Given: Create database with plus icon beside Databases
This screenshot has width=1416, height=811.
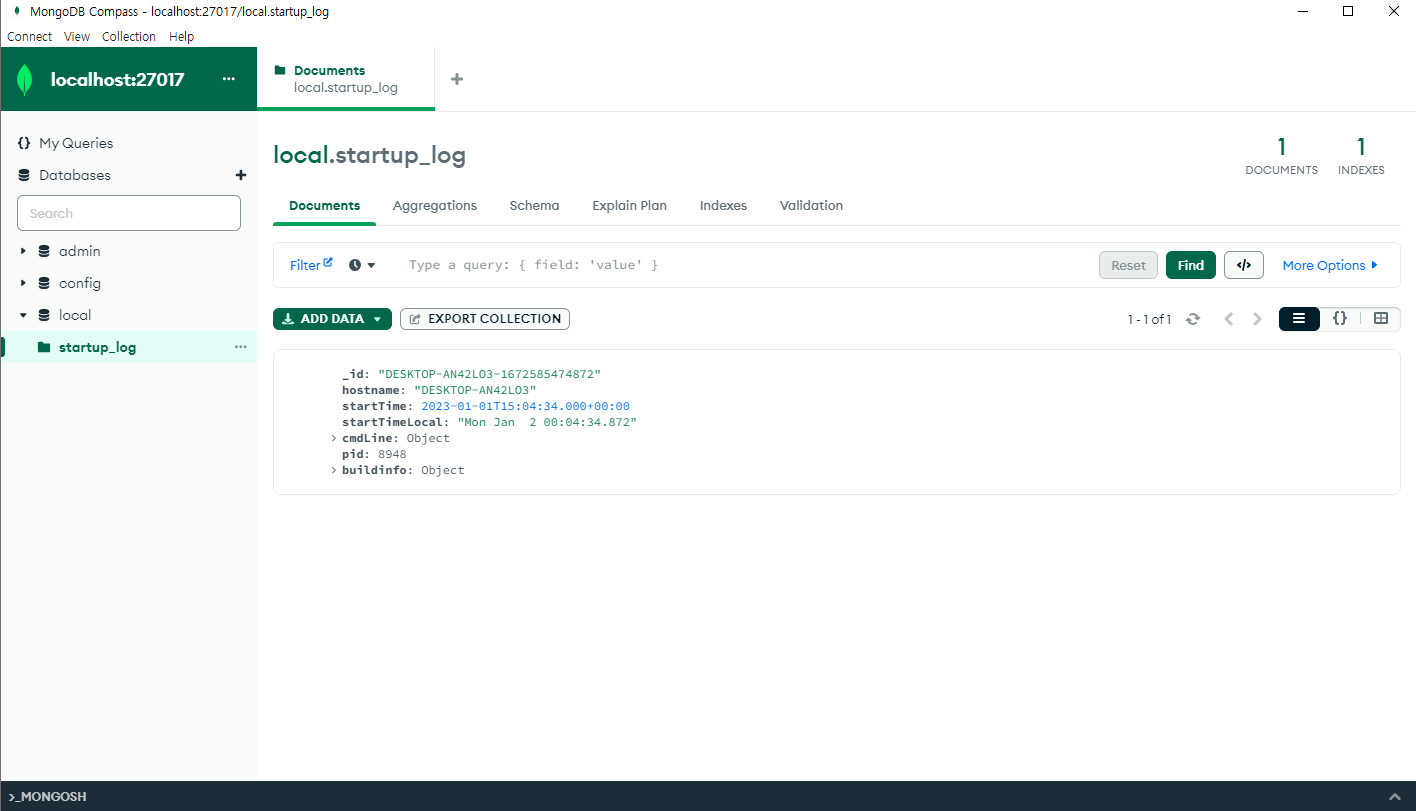Looking at the screenshot, I should tap(240, 175).
